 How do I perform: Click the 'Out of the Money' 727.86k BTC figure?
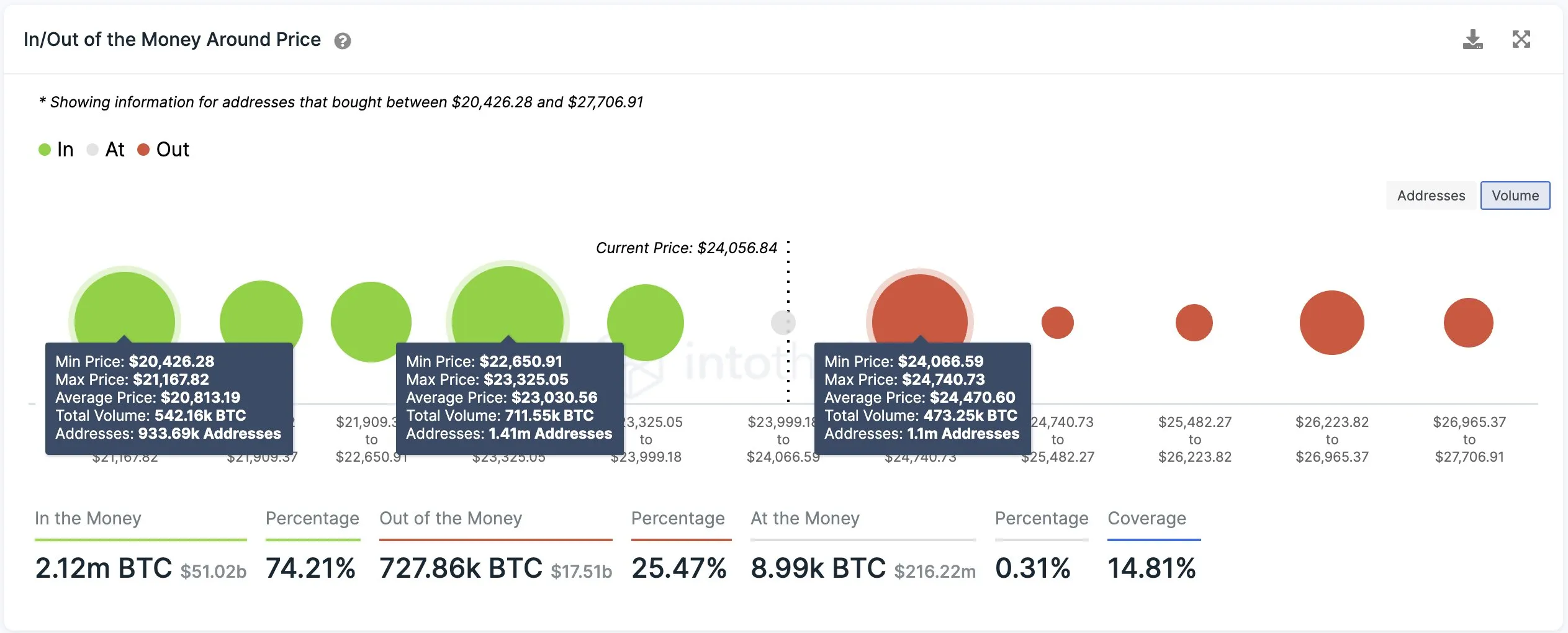[459, 567]
